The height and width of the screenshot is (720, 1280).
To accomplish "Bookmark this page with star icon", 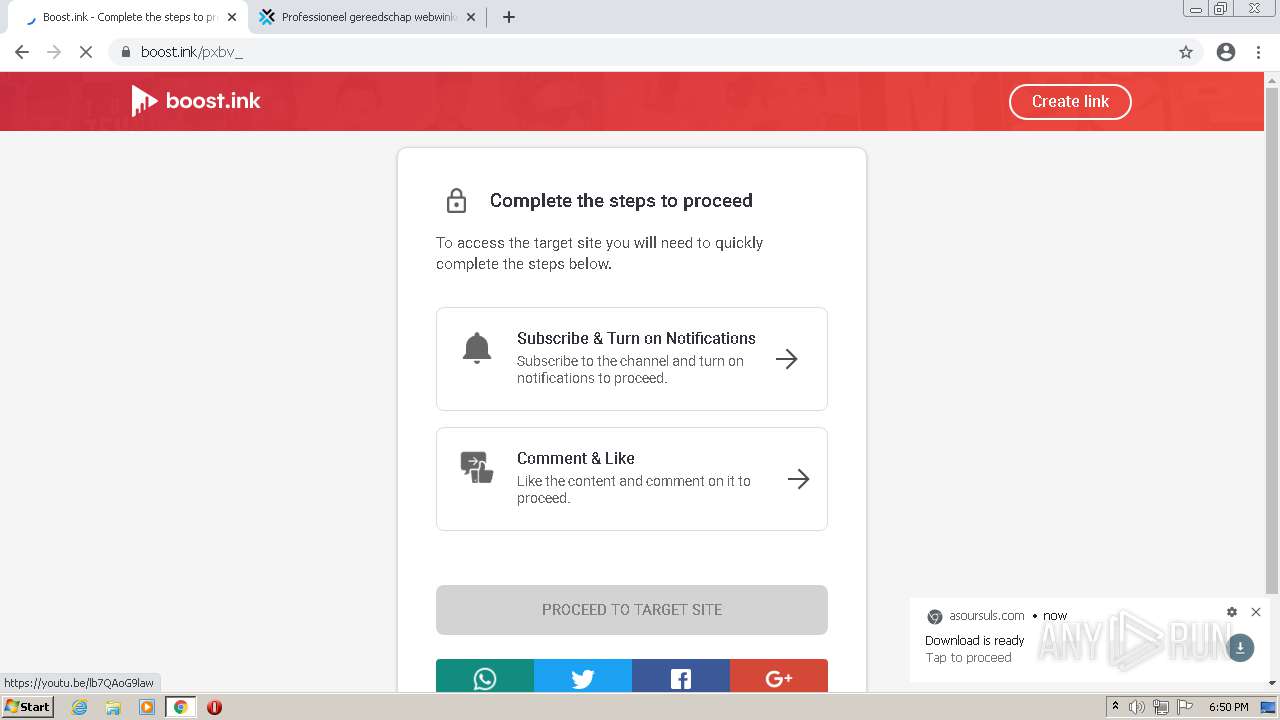I will (x=1186, y=52).
